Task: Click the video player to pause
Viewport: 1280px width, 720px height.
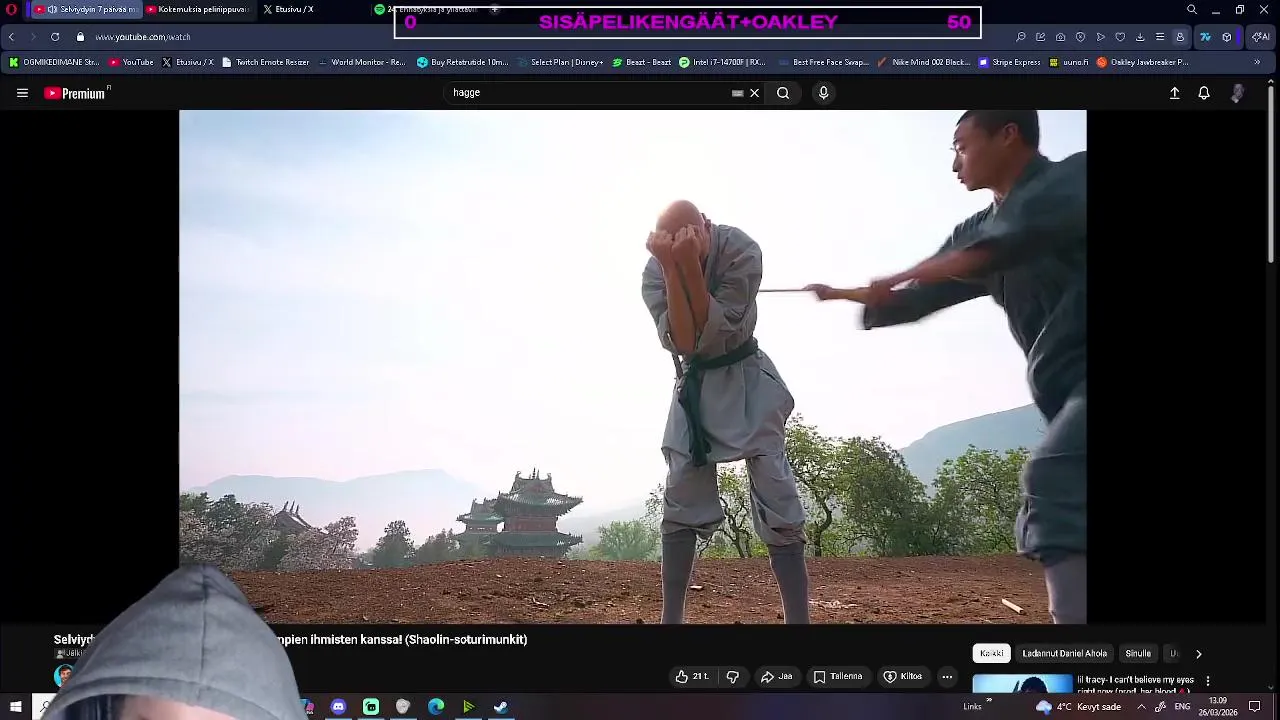Action: 632,367
